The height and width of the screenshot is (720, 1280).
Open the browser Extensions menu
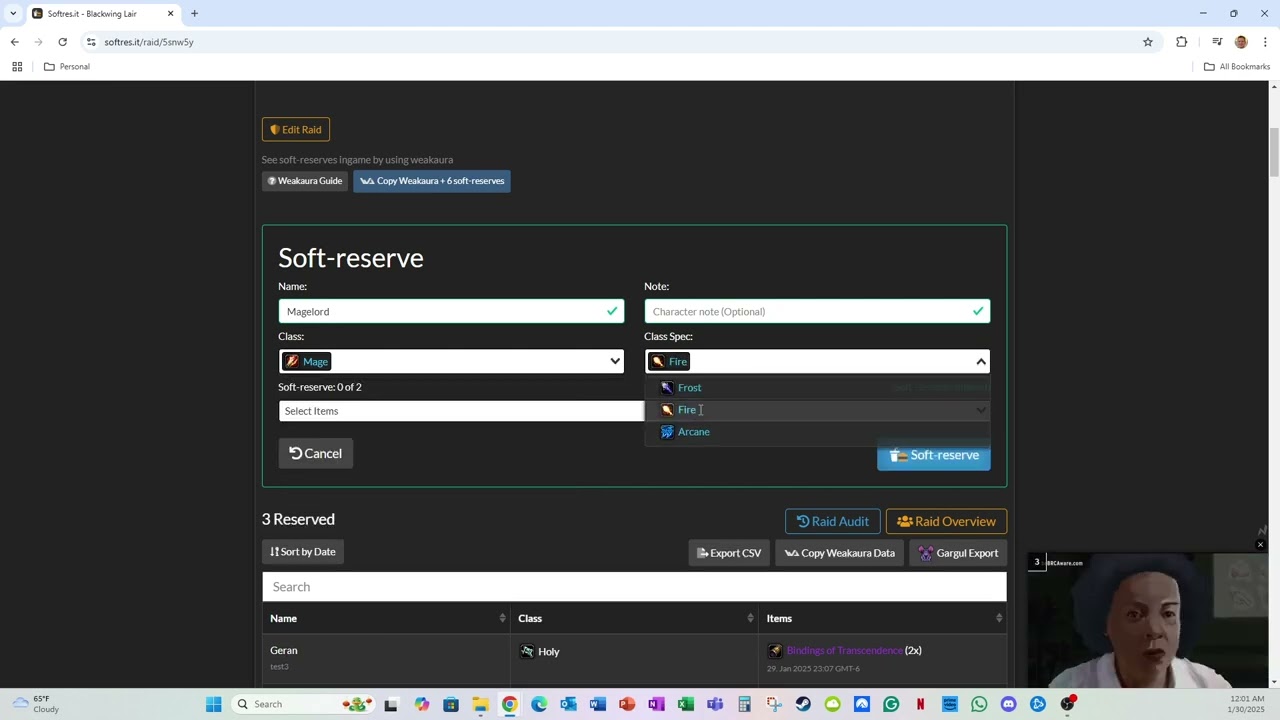point(1182,42)
